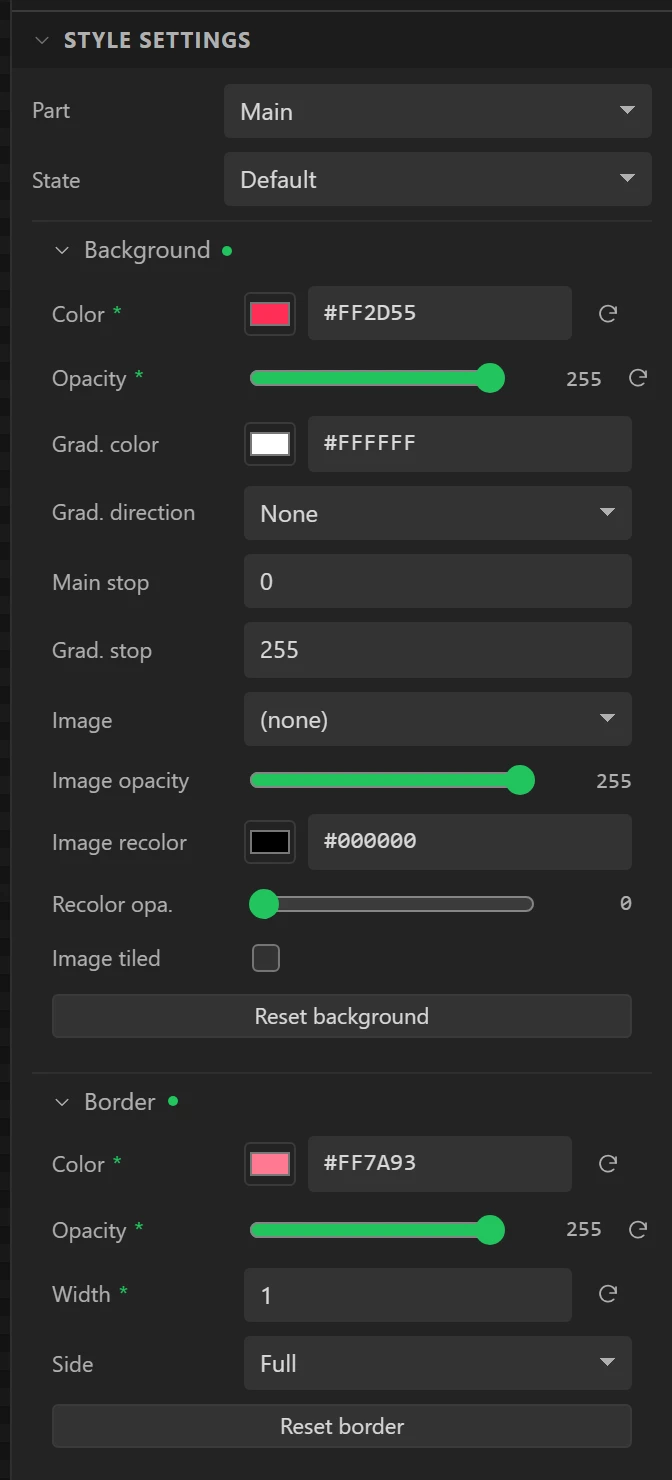This screenshot has height=1480, width=672.
Task: Click the Image opacity value 255
Action: [614, 781]
